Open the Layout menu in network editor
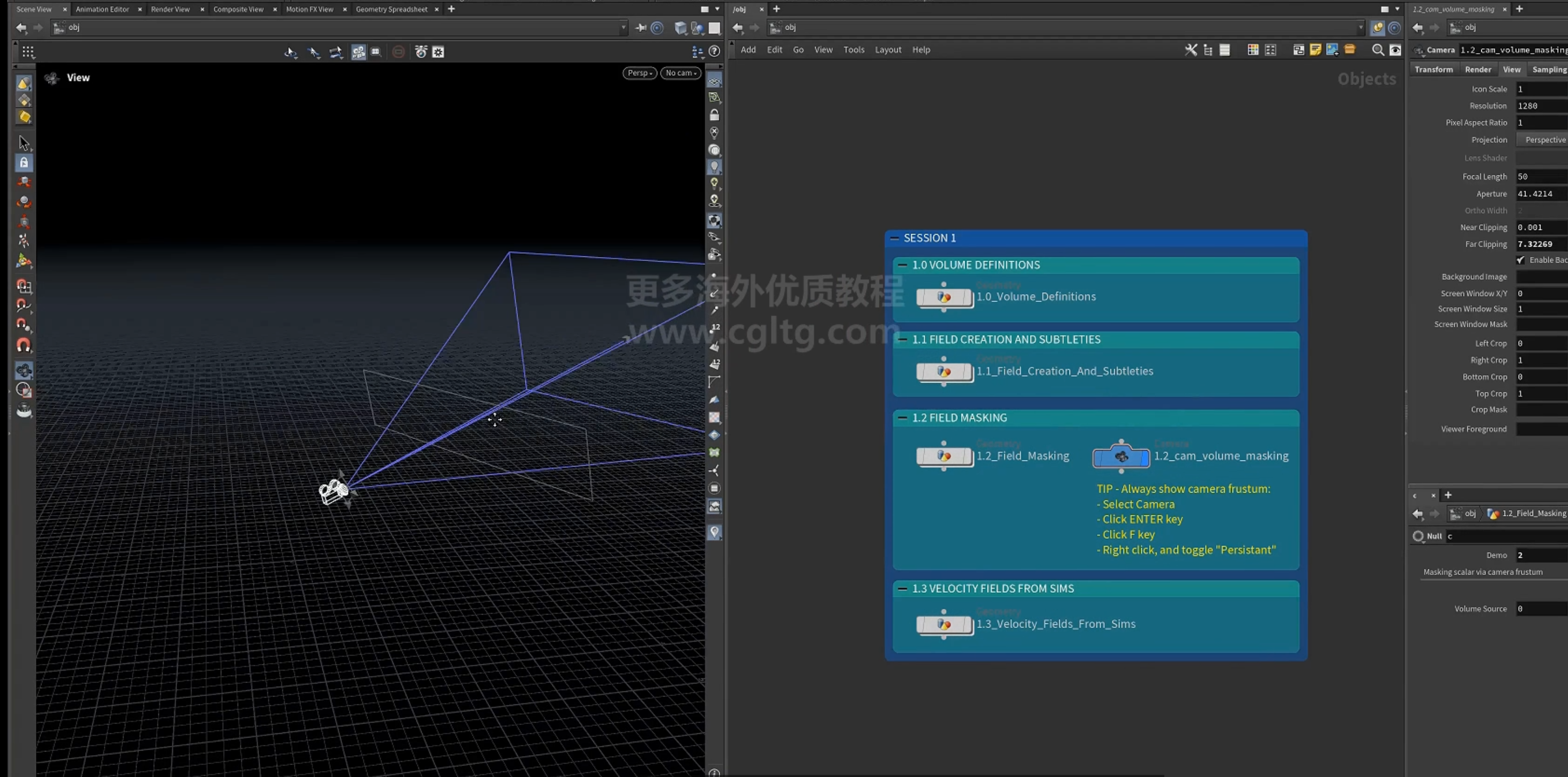This screenshot has width=1568, height=777. pyautogui.click(x=887, y=50)
